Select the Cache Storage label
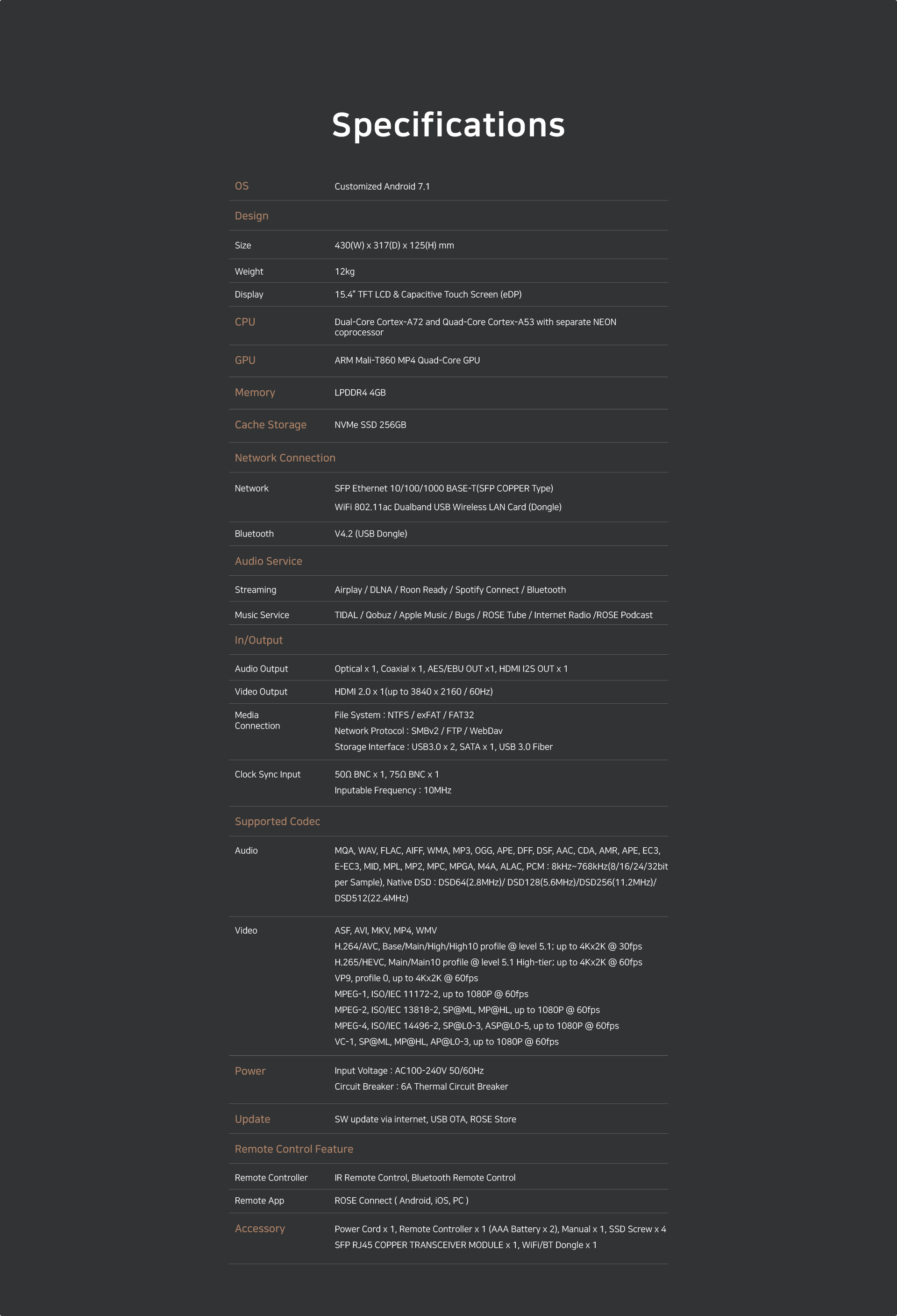This screenshot has height=1316, width=897. pos(271,425)
